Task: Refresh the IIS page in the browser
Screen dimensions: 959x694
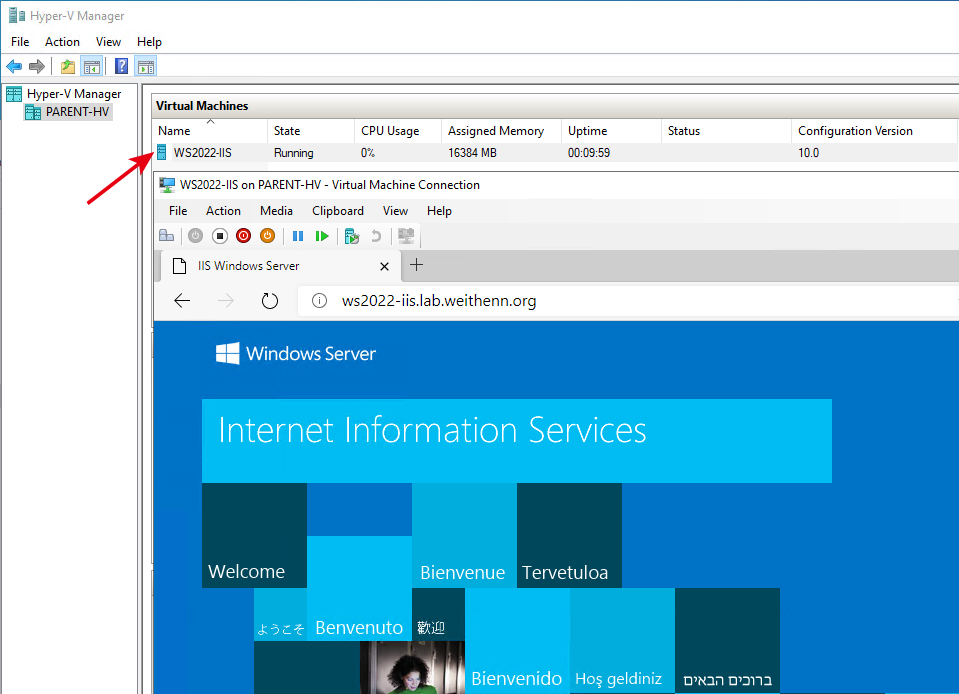Action: pos(270,301)
